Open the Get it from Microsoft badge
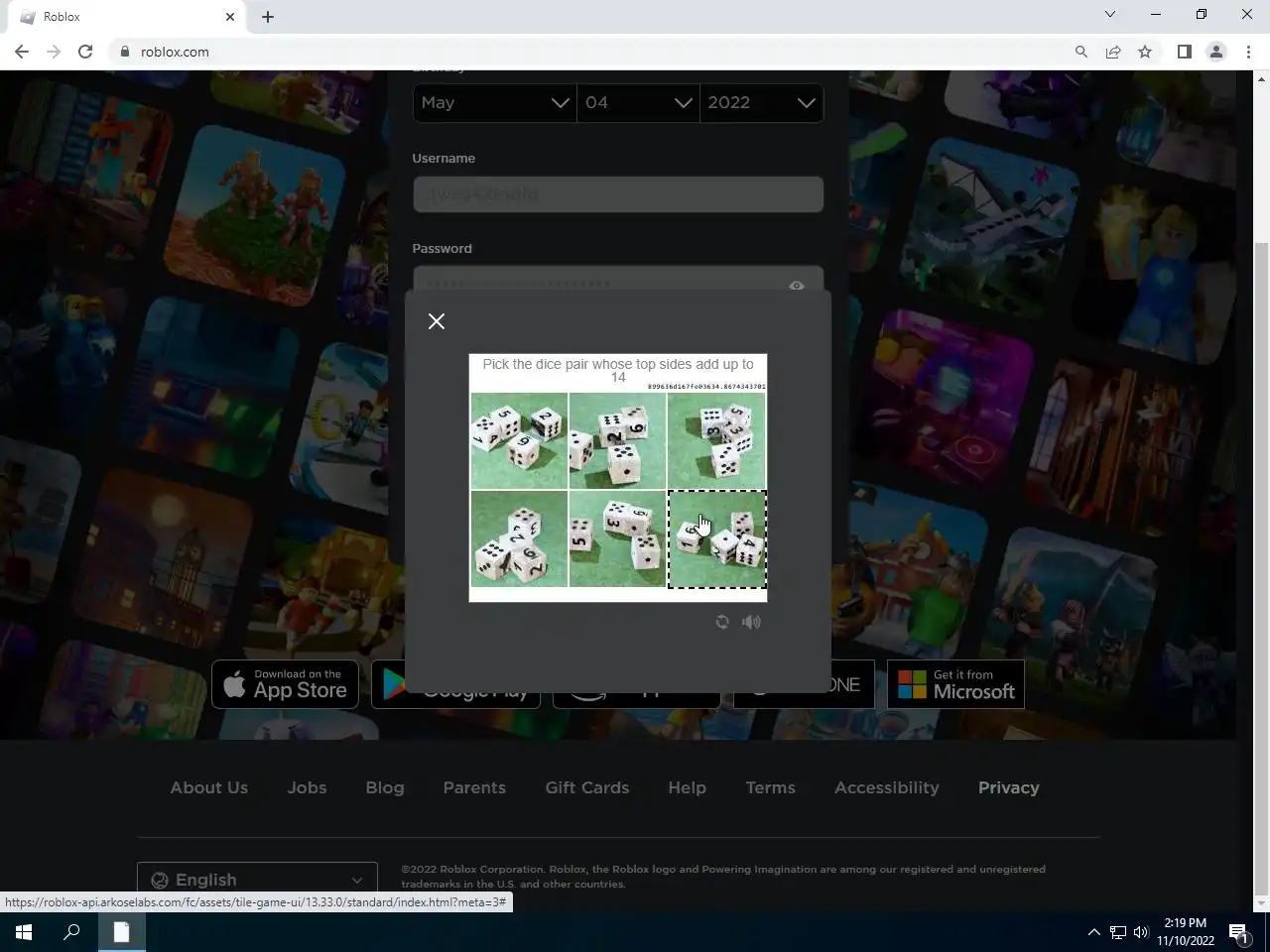The height and width of the screenshot is (952, 1270). pyautogui.click(x=955, y=684)
